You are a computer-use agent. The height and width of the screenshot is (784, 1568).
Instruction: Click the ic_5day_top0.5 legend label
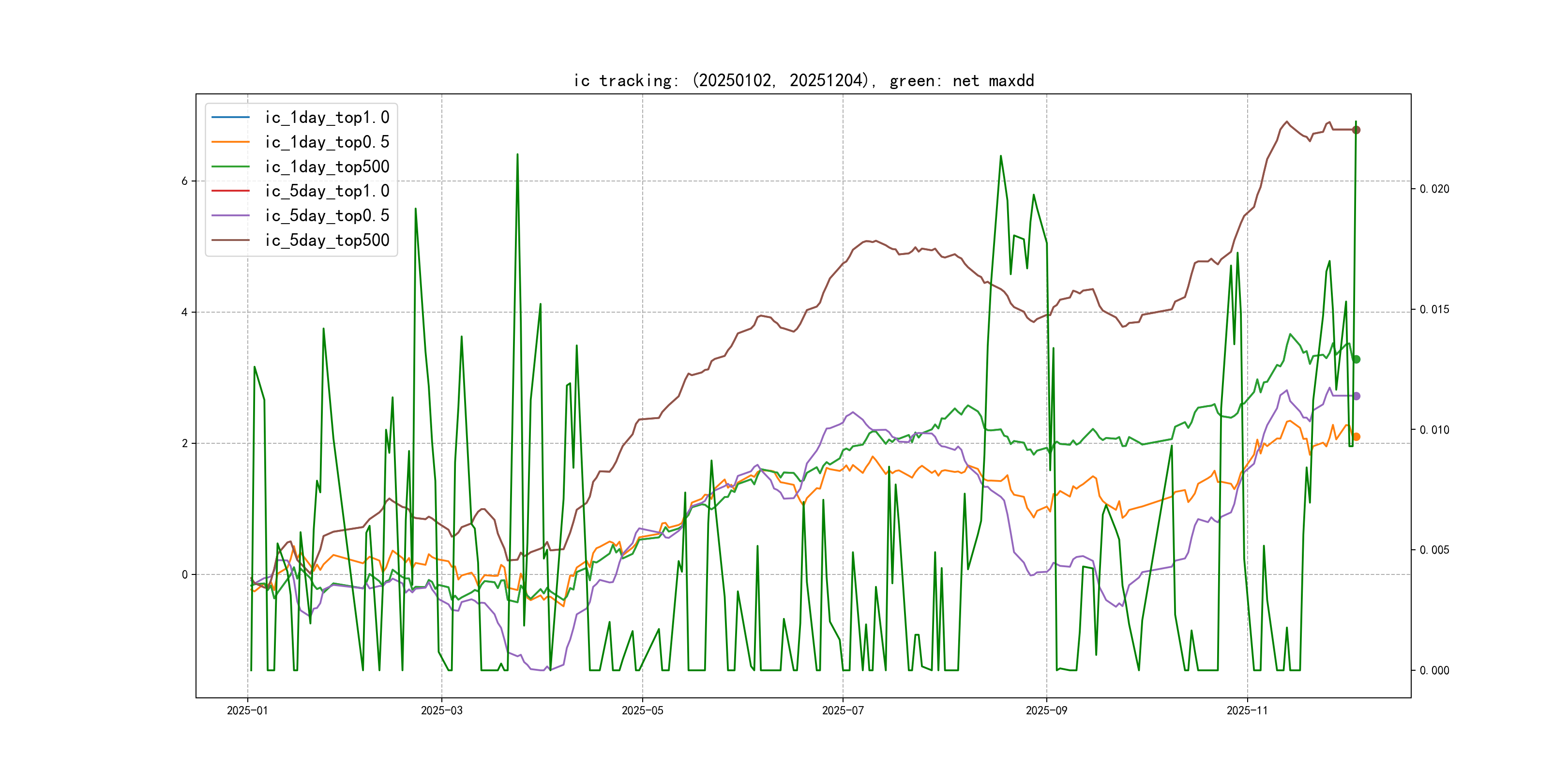[x=327, y=215]
